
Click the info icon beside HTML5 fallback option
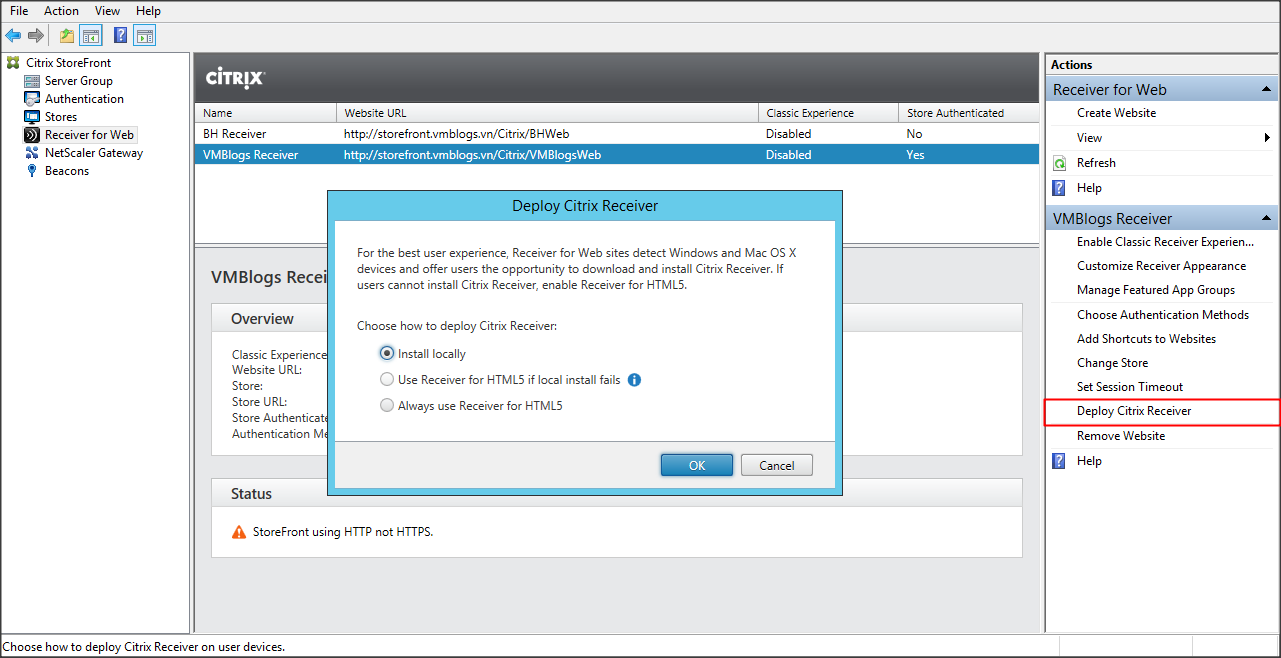pos(634,380)
